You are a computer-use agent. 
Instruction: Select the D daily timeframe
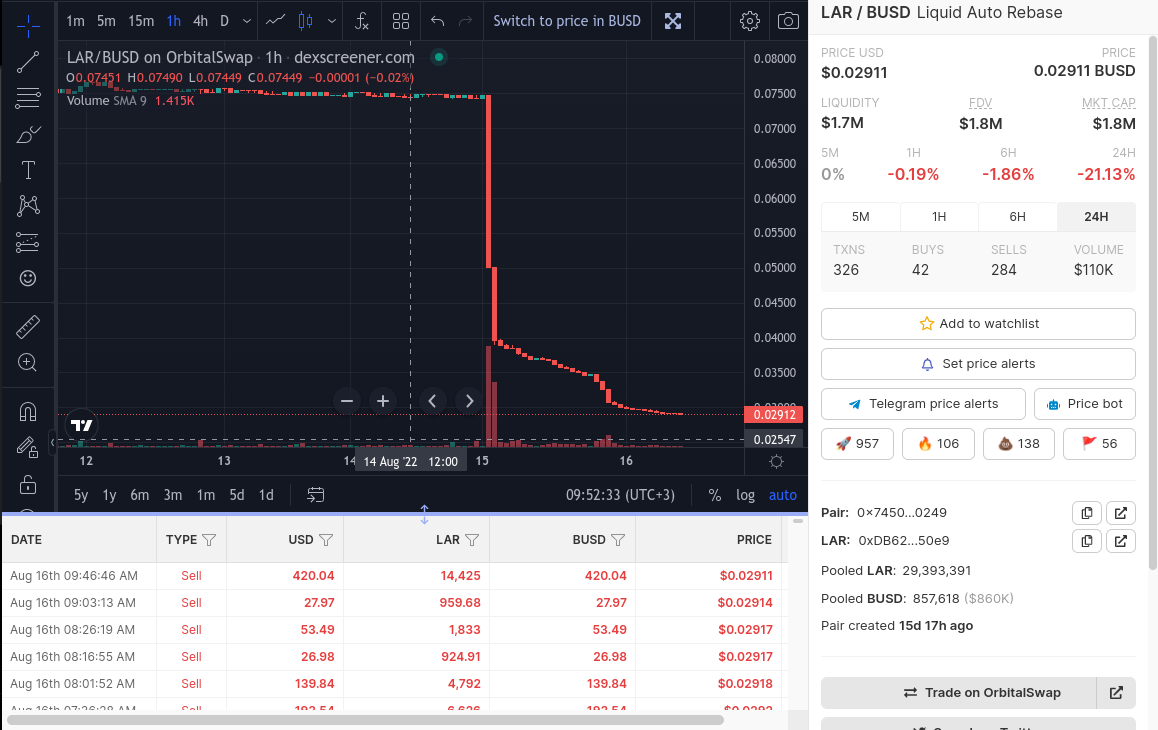[x=225, y=21]
